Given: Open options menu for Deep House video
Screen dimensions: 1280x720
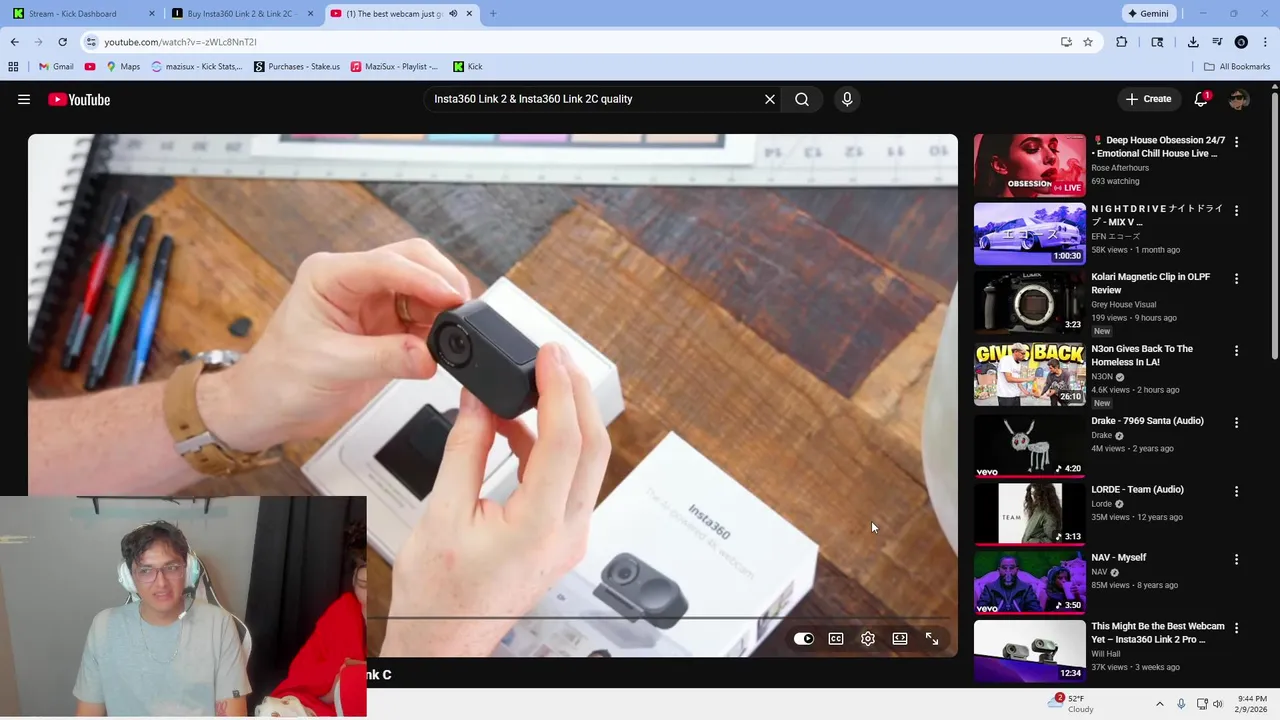Looking at the screenshot, I should tap(1236, 142).
